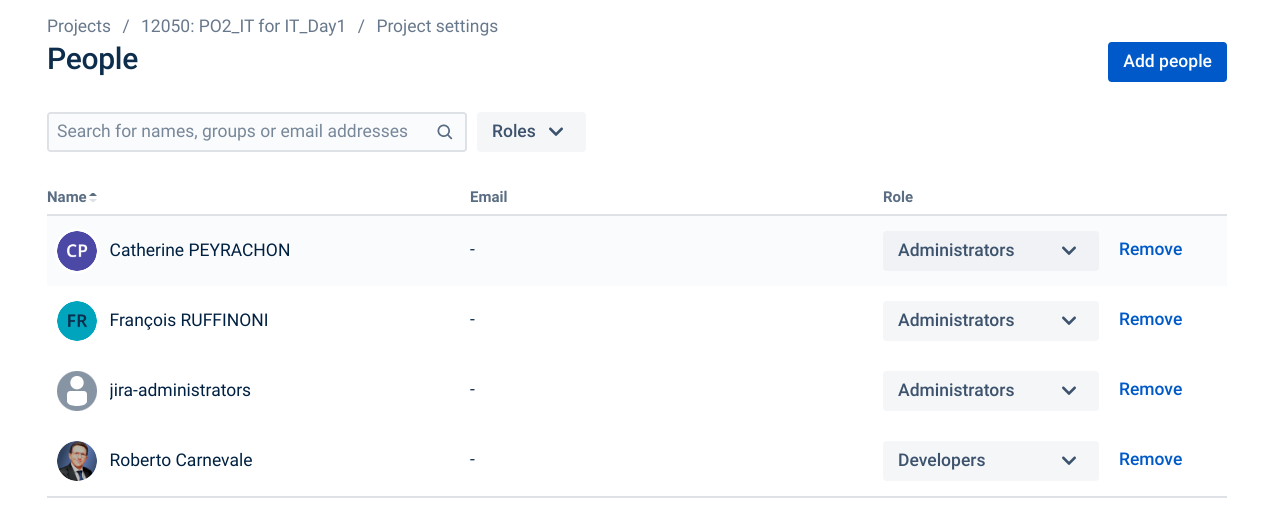Image resolution: width=1274 pixels, height=523 pixels.
Task: Remove jira-administrators group from the project
Action: click(x=1150, y=390)
